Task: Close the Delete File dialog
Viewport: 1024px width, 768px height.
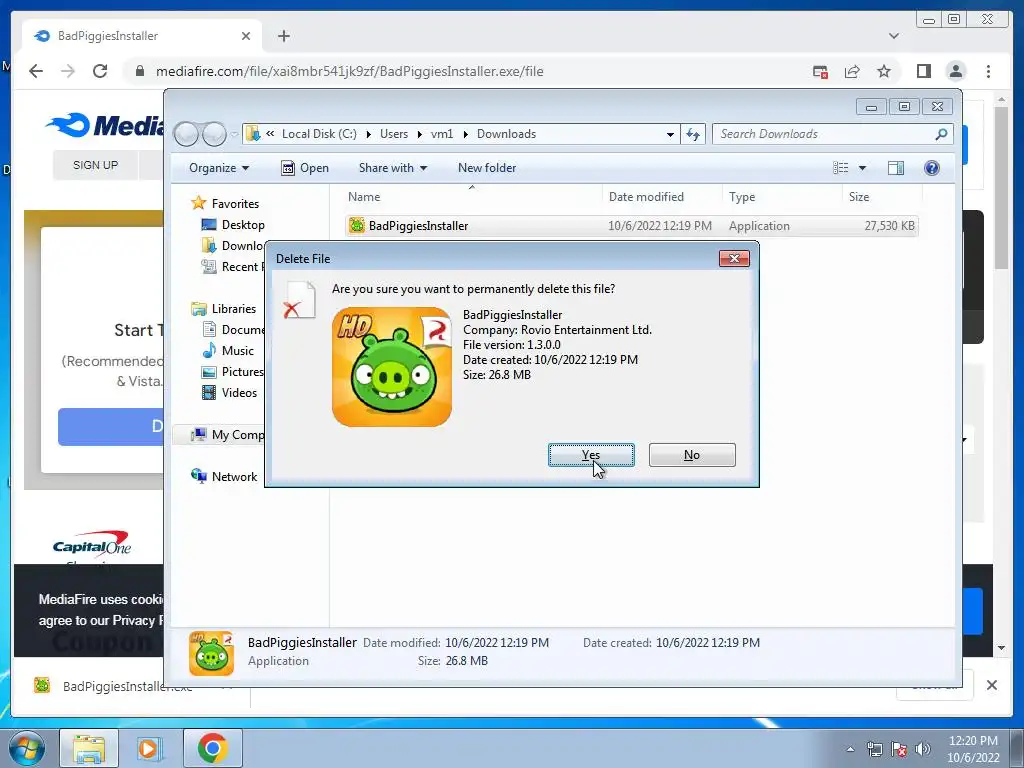Action: coord(734,259)
